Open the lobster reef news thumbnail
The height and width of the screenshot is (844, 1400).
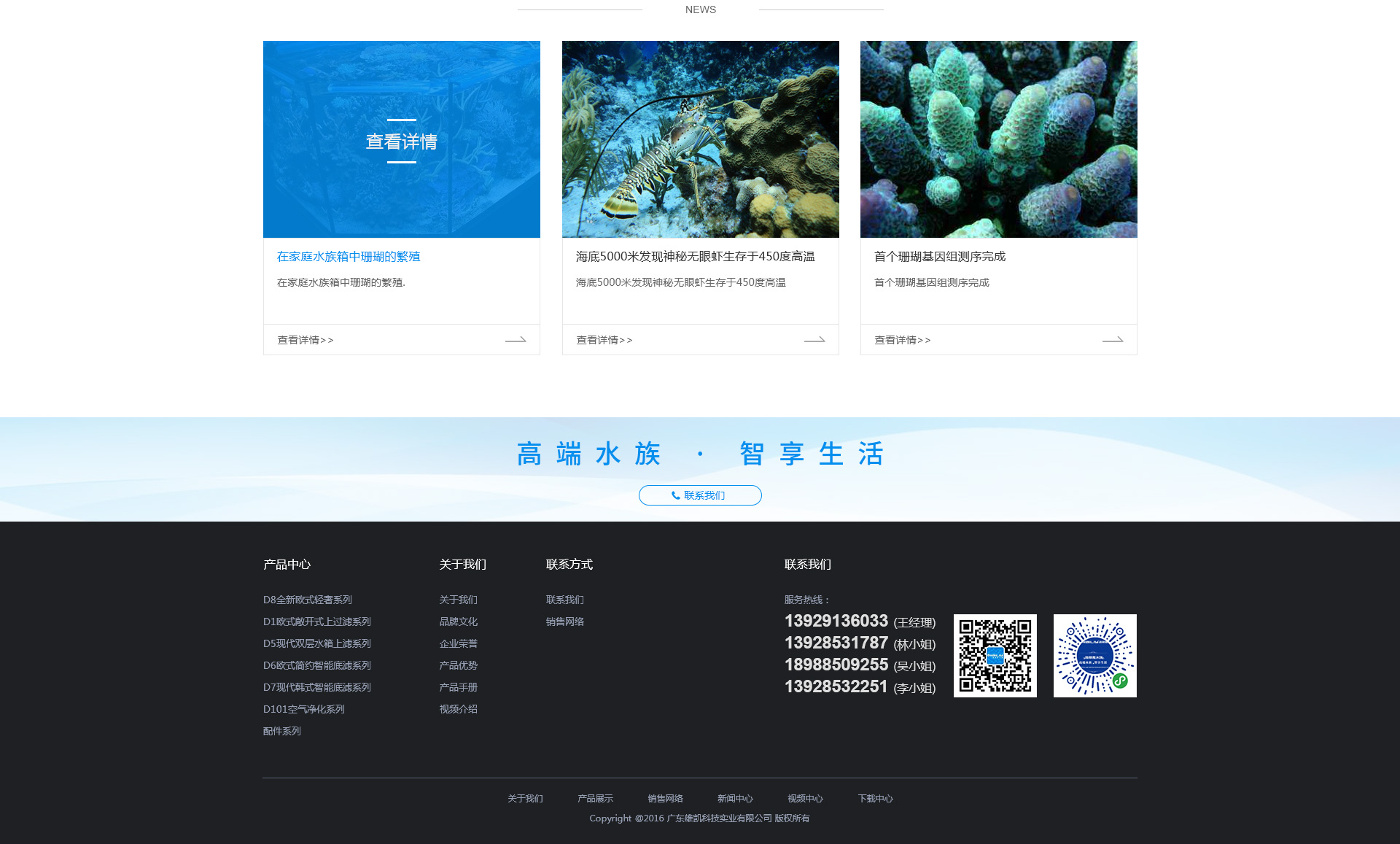[700, 139]
